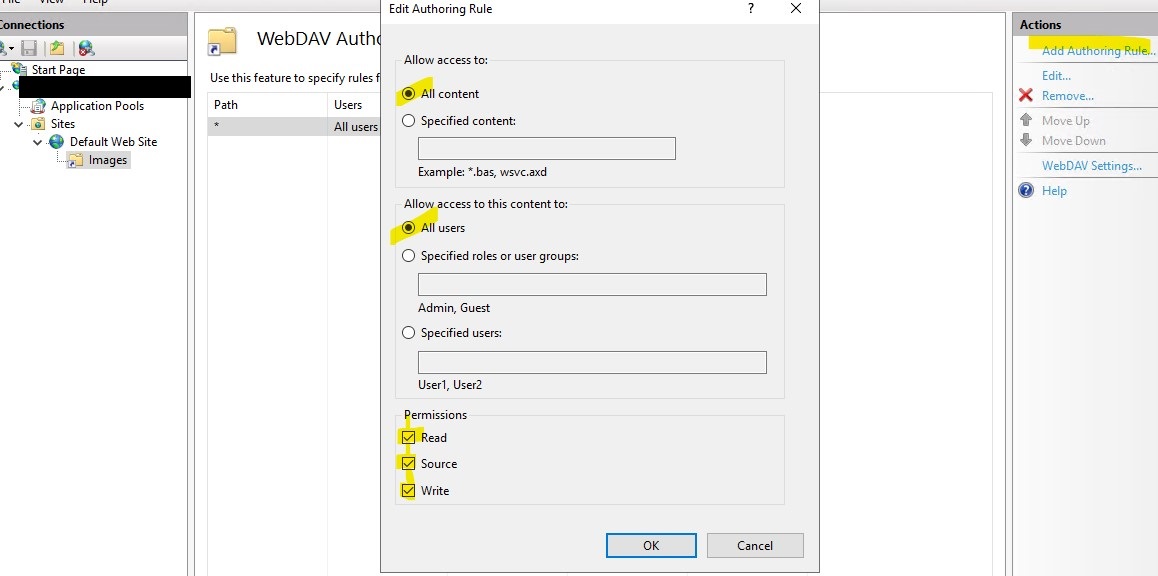This screenshot has width=1158, height=576.
Task: Click the "User1, User2" example text
Action: click(x=450, y=385)
